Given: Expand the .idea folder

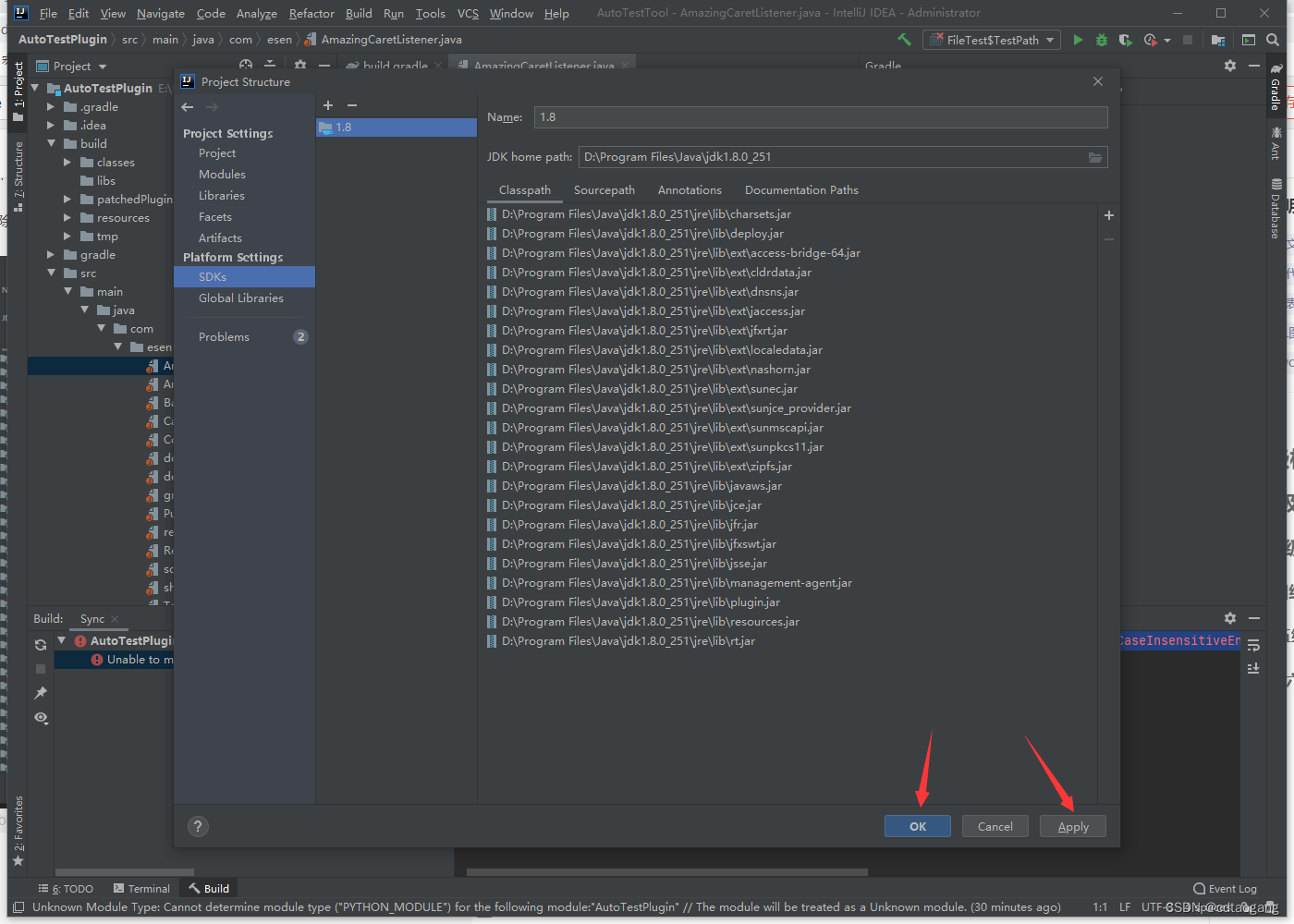Looking at the screenshot, I should point(51,126).
